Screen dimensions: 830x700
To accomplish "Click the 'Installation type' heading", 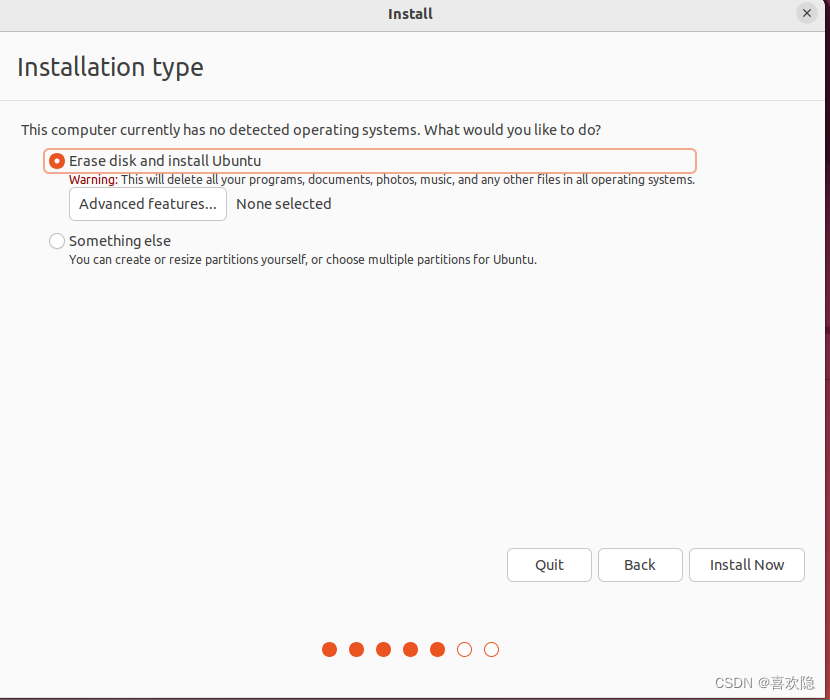I will [110, 67].
